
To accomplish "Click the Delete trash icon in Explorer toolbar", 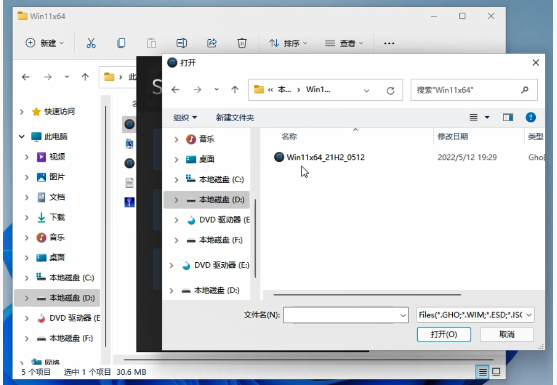I will [x=242, y=43].
